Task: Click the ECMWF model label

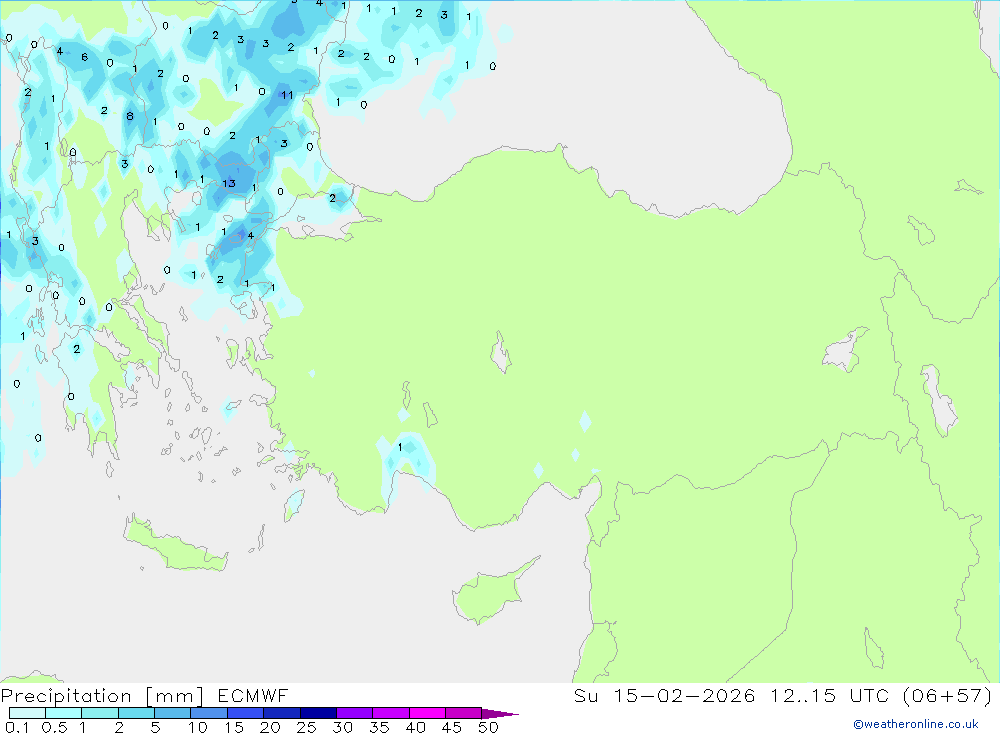Action: pyautogui.click(x=253, y=695)
